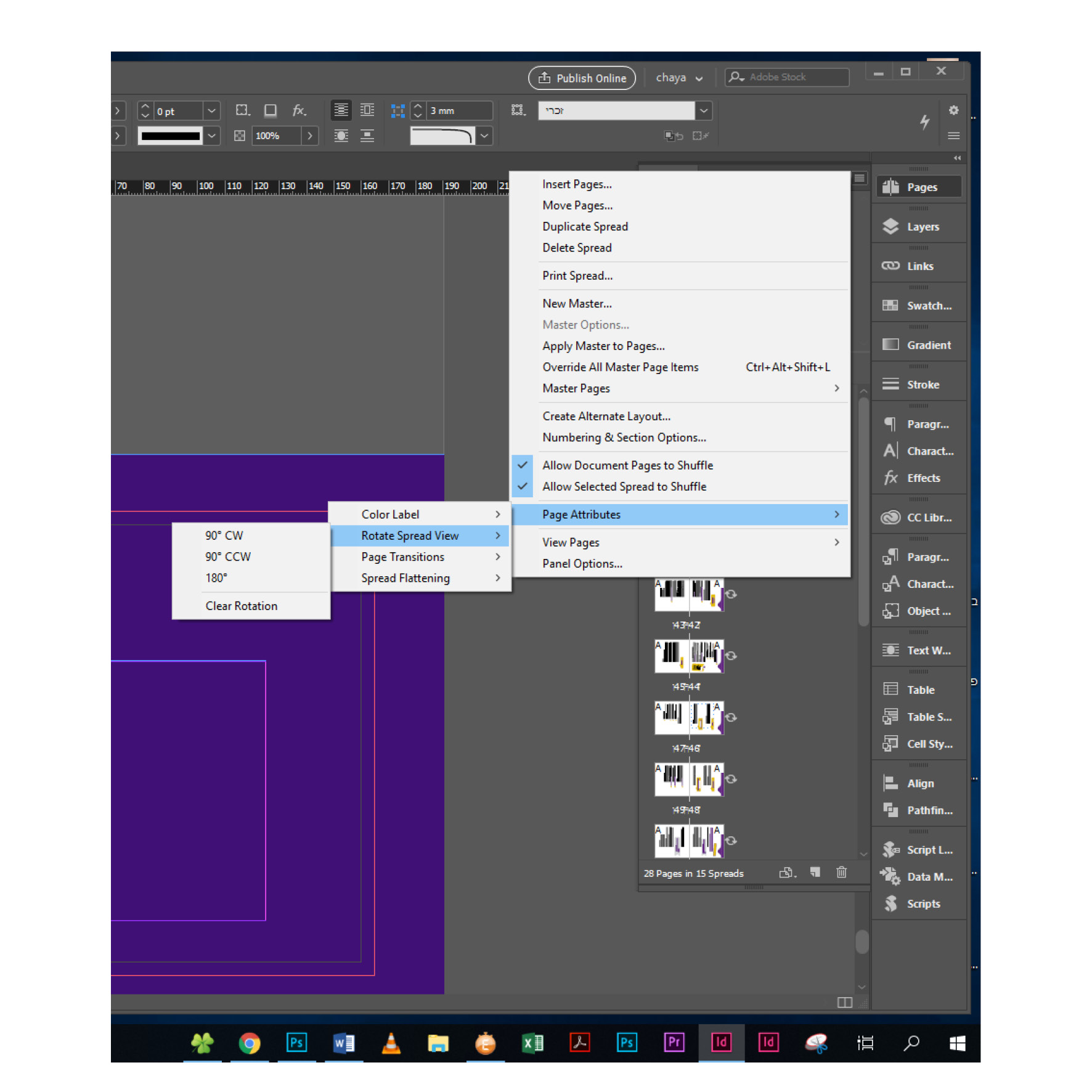Delete selected pages with trash icon
1092x1092 pixels.
point(841,873)
